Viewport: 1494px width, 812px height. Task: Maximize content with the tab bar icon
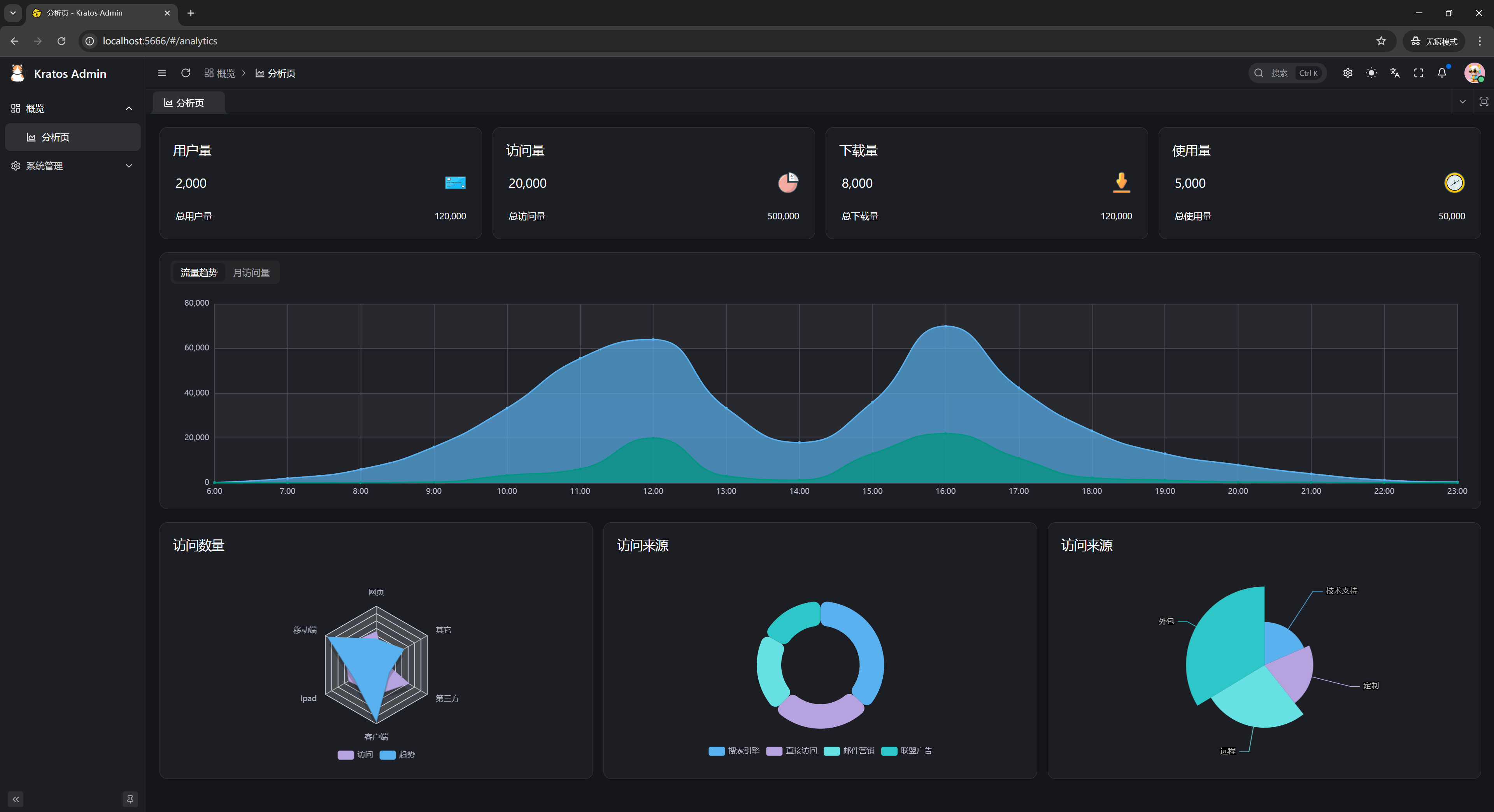1483,102
